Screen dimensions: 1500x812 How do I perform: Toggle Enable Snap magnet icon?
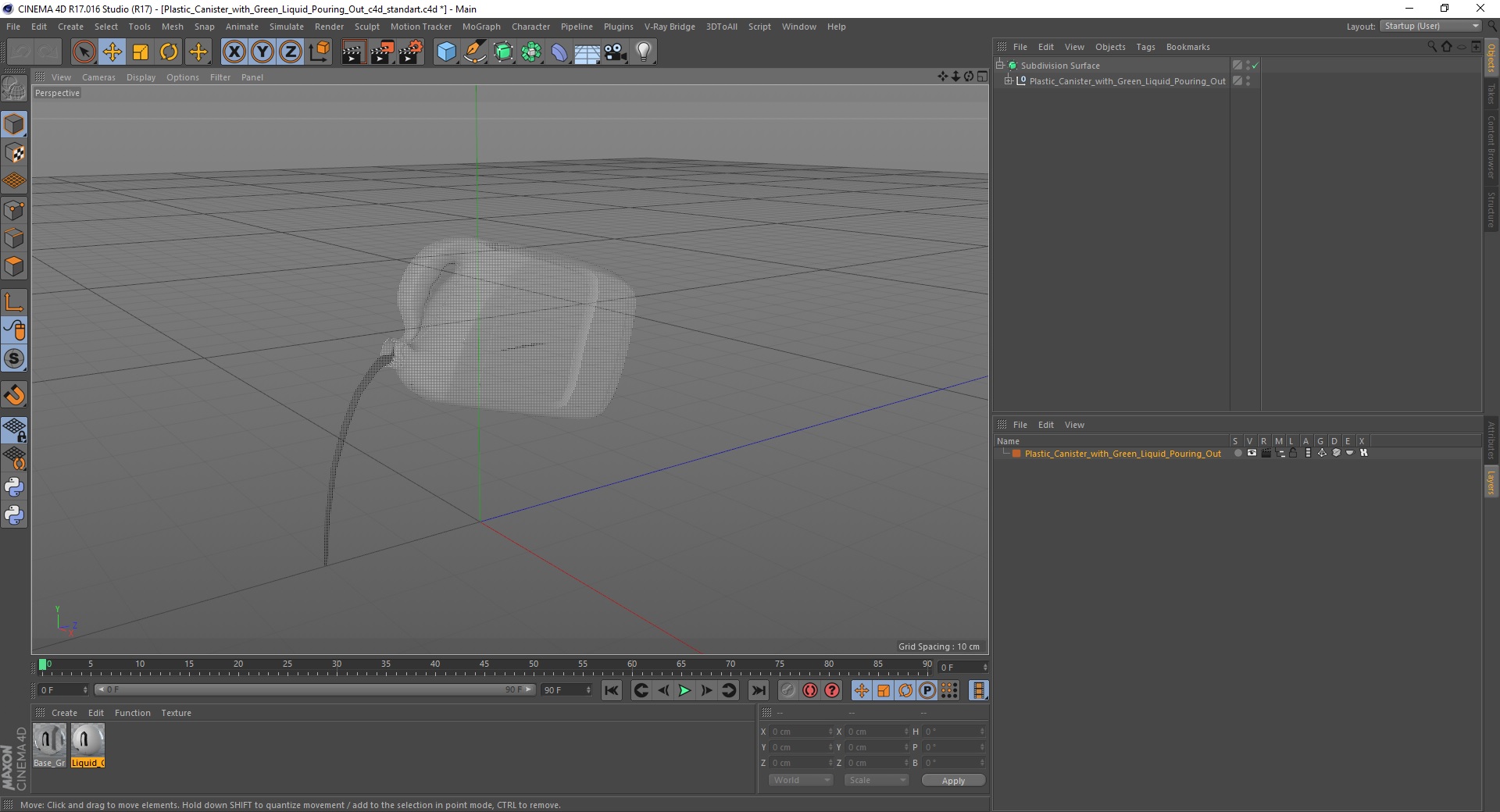14,395
